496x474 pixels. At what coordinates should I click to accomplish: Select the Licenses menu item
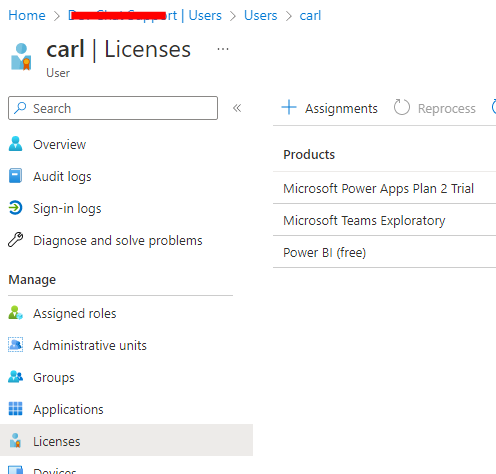tap(126, 440)
